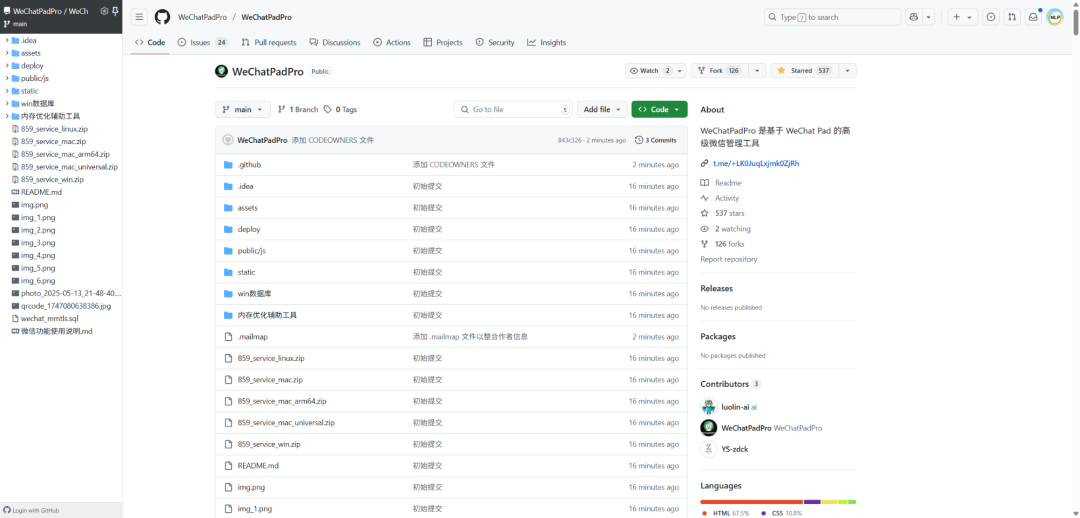Open the Copilot dropdown arrow
Viewport: 1080px width, 518px height.
coord(928,17)
